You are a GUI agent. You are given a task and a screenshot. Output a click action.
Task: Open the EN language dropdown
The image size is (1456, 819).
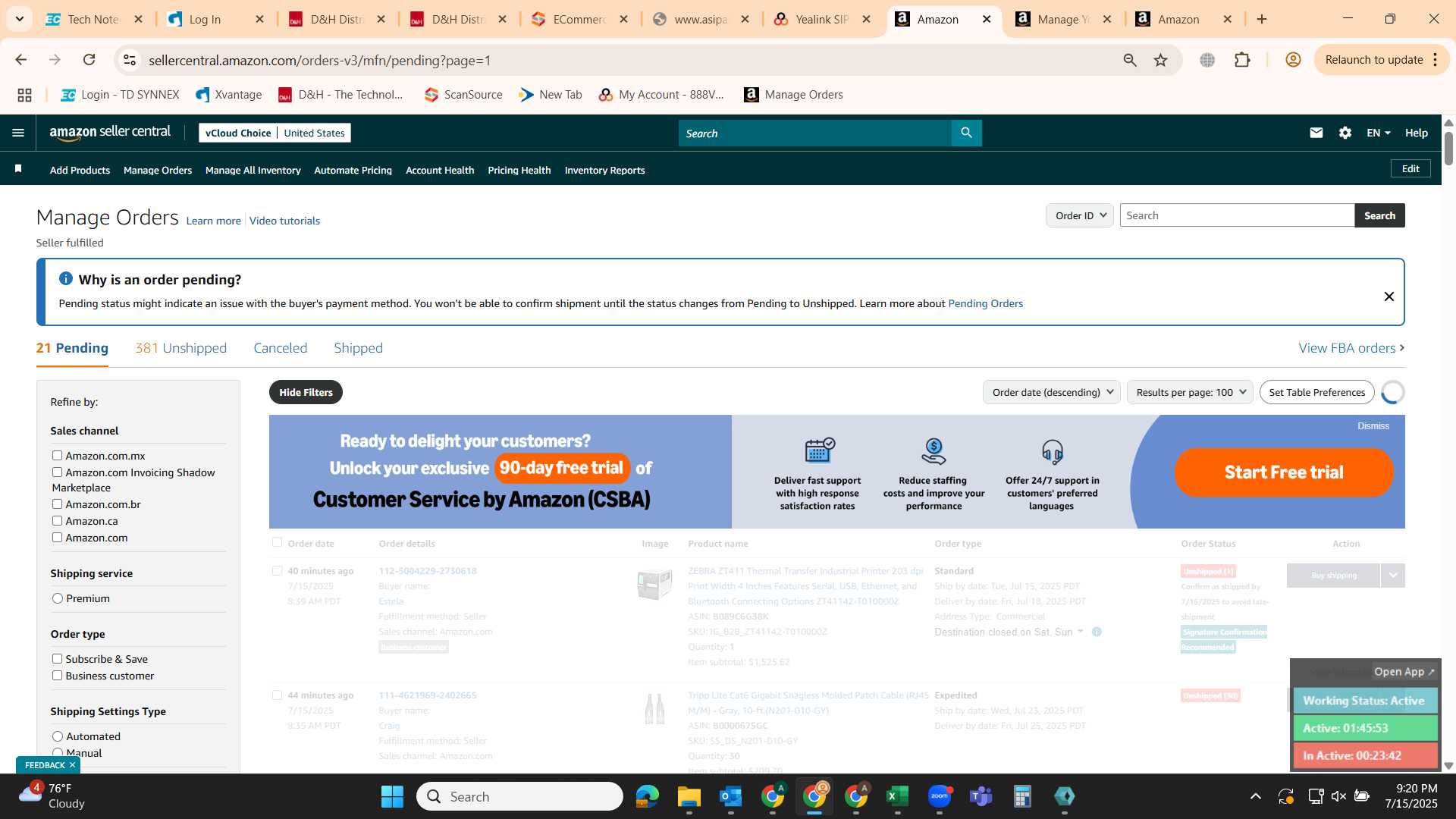pos(1378,133)
